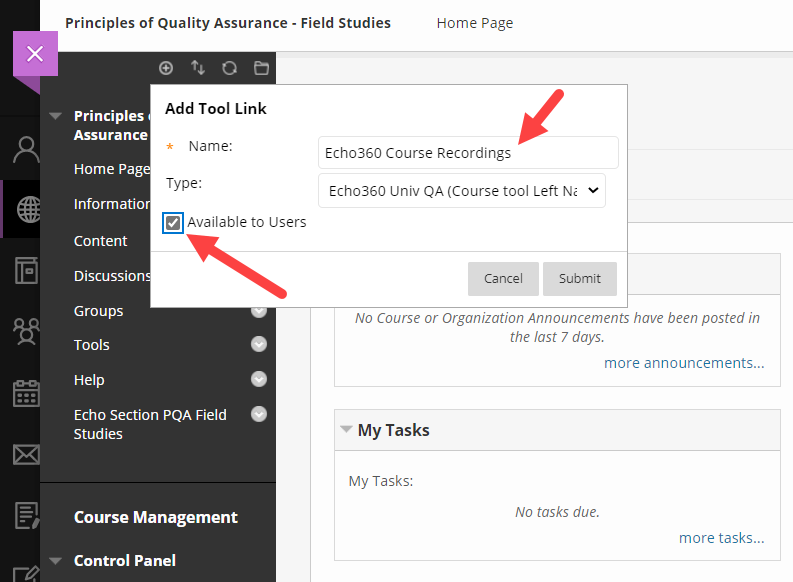Screen dimensions: 793x582
Task: Collapse the Control Panel section triangle
Action: tap(56, 561)
